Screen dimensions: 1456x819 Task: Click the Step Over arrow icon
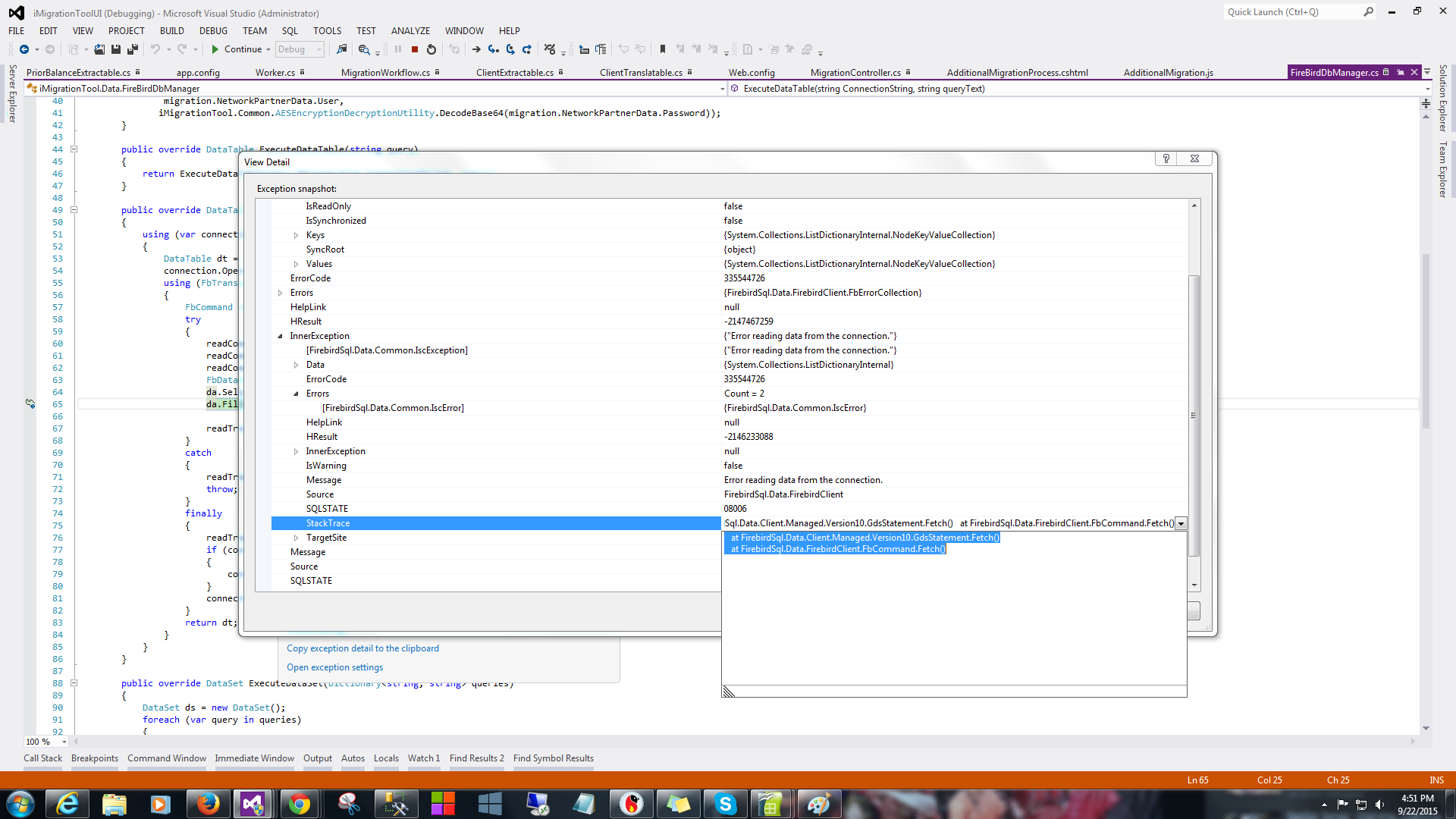pos(510,49)
